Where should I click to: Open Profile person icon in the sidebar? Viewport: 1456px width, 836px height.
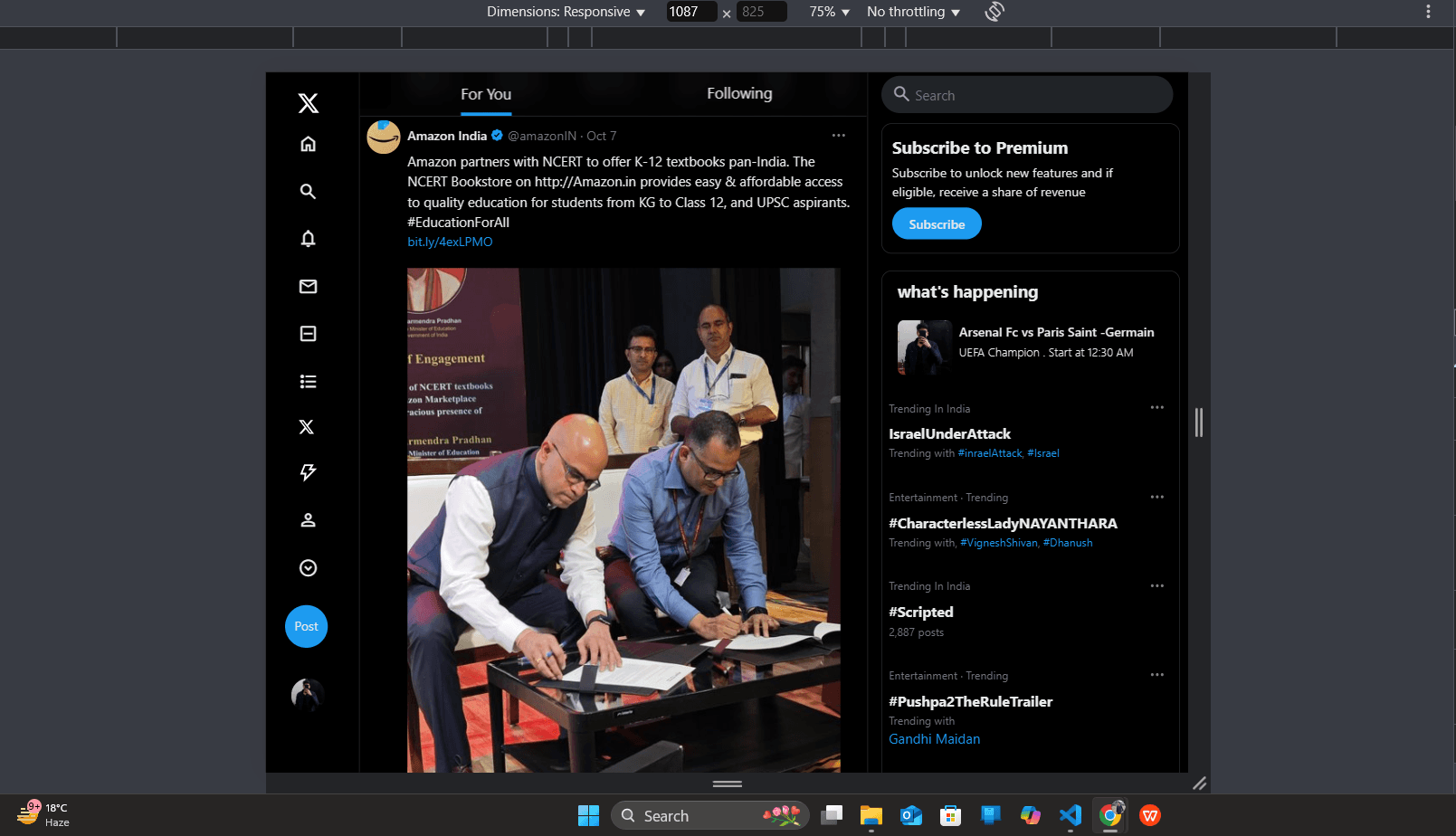[x=309, y=520]
